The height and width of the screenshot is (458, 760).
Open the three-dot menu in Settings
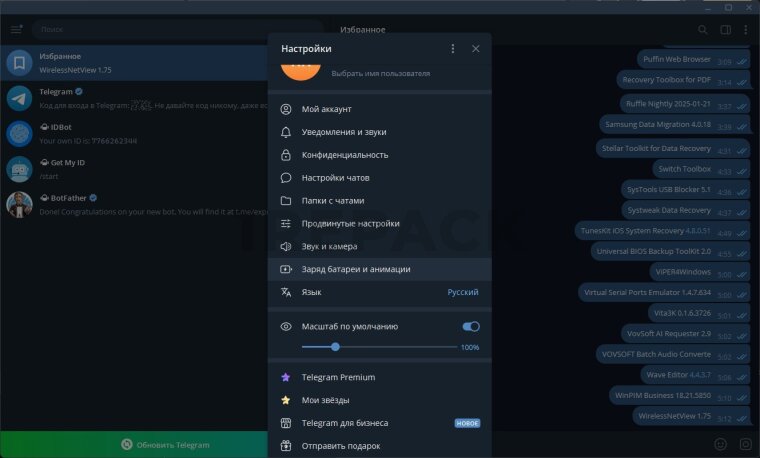(452, 48)
